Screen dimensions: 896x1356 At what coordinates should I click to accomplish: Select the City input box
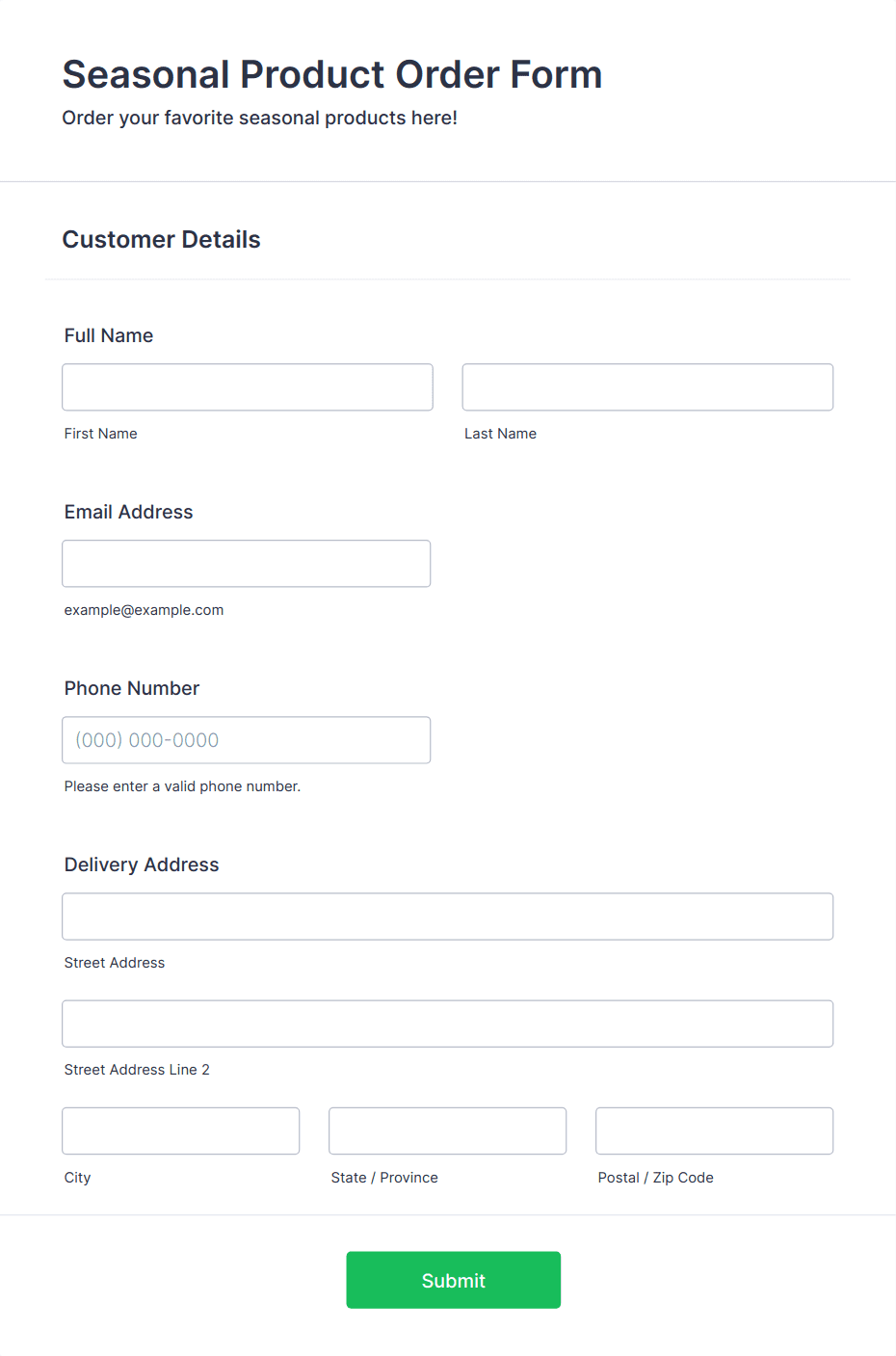pyautogui.click(x=181, y=1130)
